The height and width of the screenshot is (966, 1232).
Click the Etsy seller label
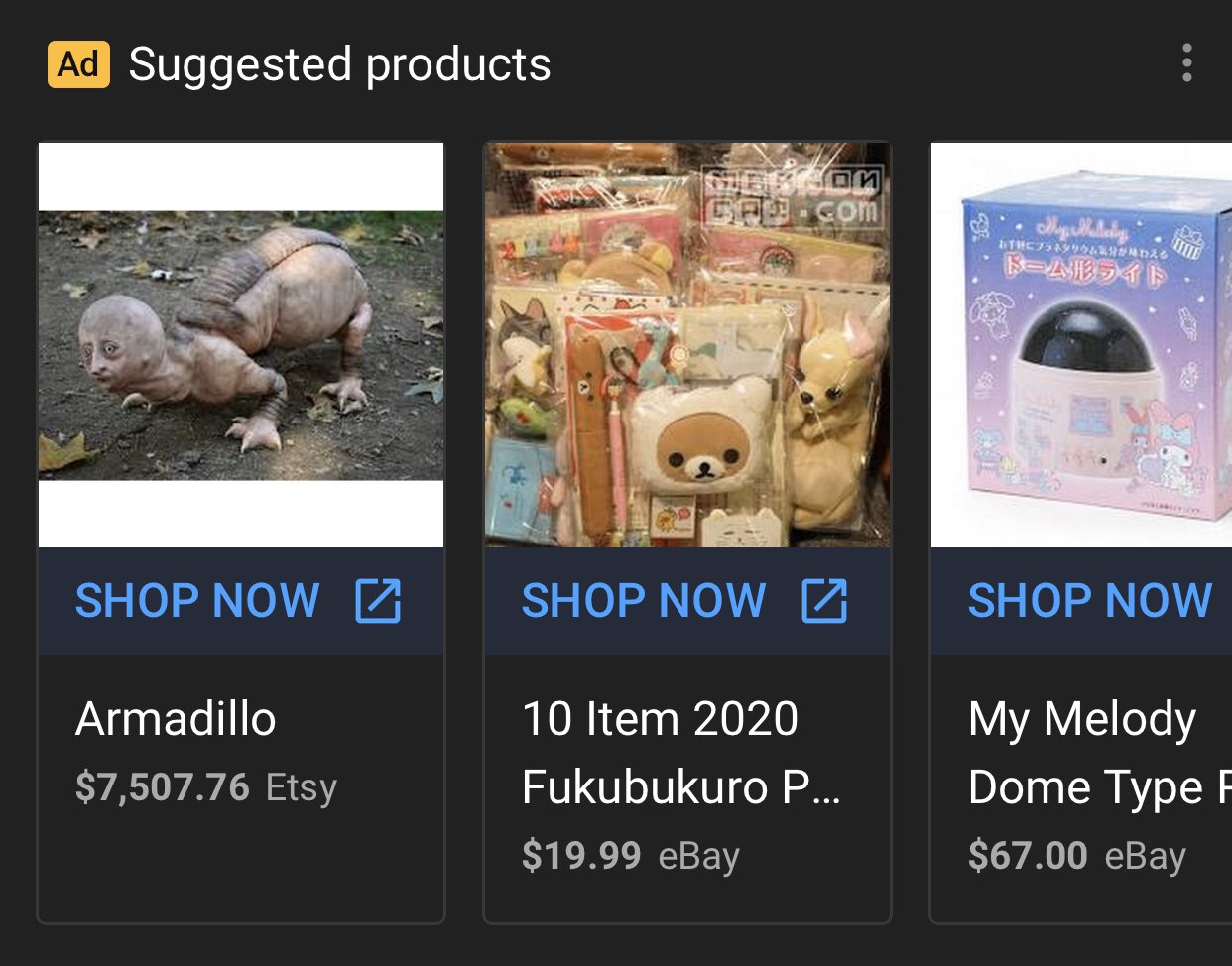(302, 788)
